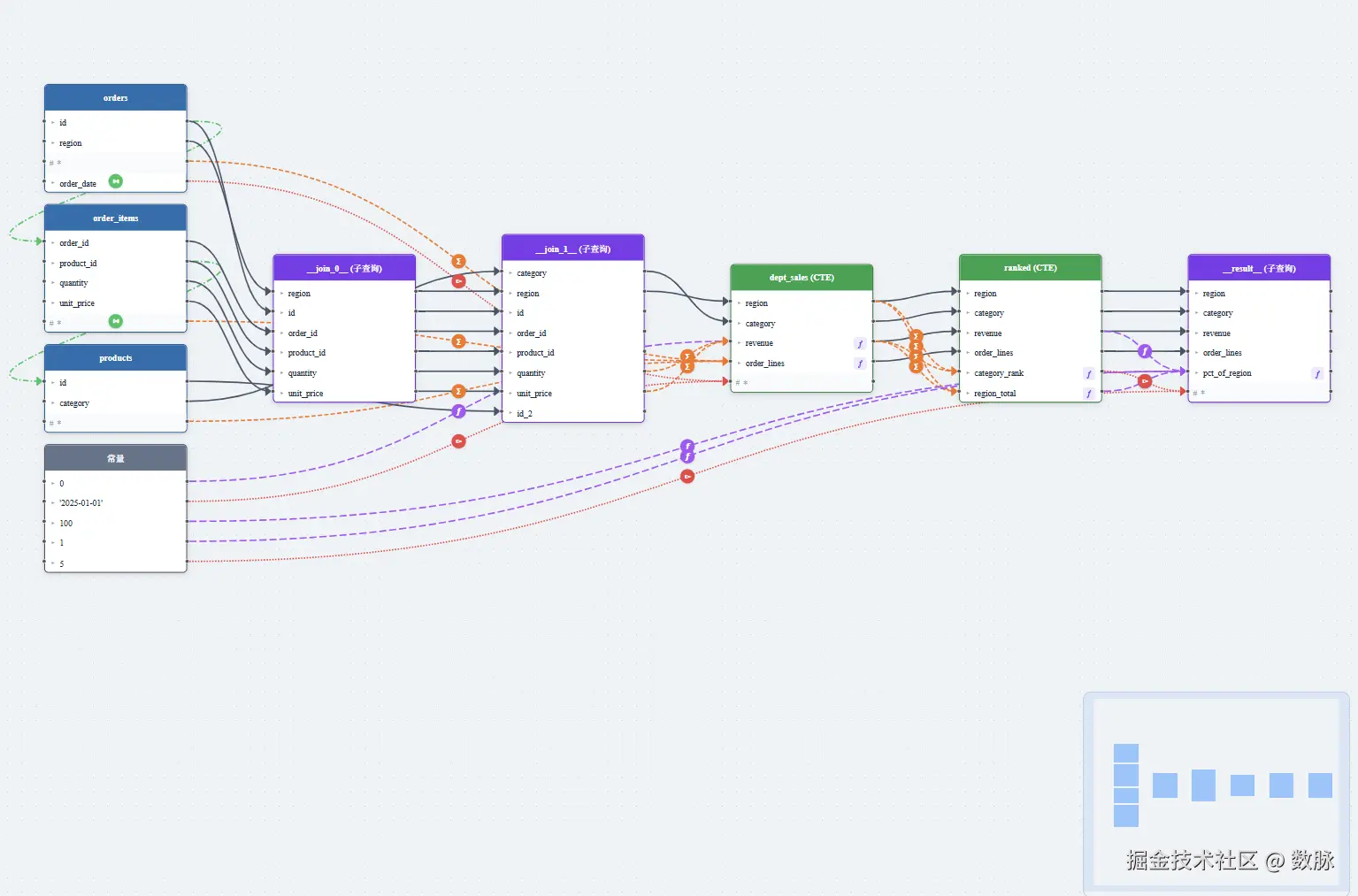
Task: Click quantity column in order_items table
Action: (x=116, y=283)
